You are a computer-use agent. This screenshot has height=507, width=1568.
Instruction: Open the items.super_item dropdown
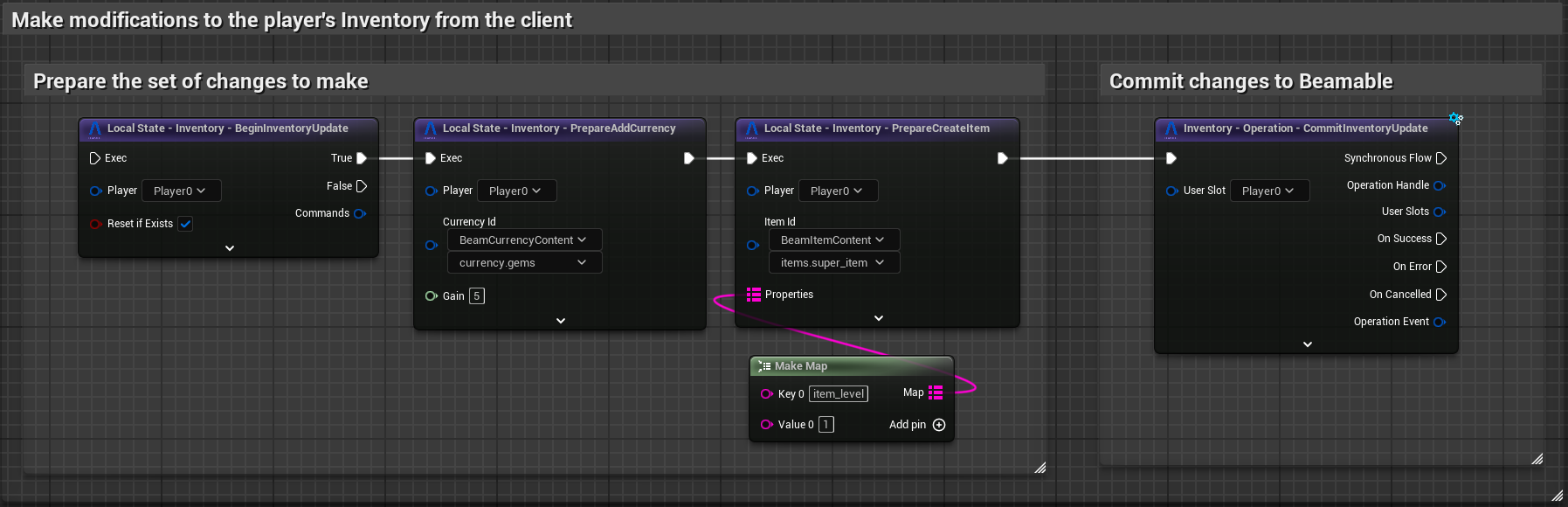[x=832, y=262]
